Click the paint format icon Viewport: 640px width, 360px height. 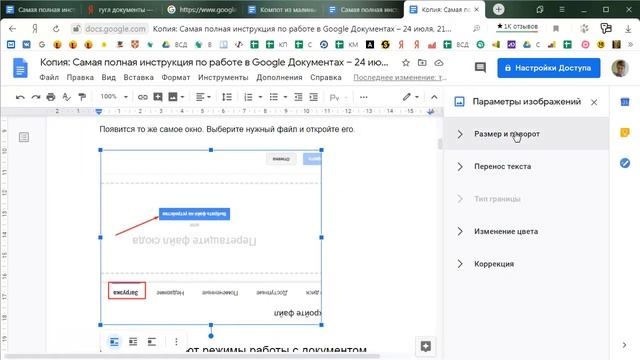click(x=82, y=97)
